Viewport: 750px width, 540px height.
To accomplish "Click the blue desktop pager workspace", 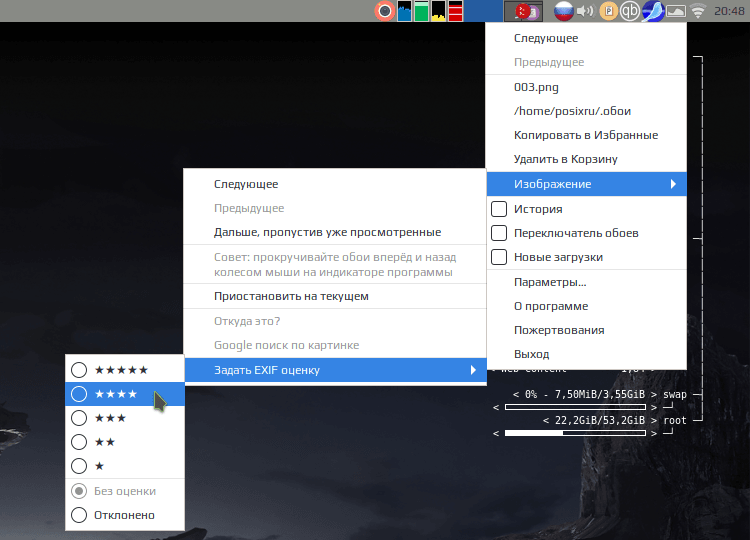I will tap(484, 11).
